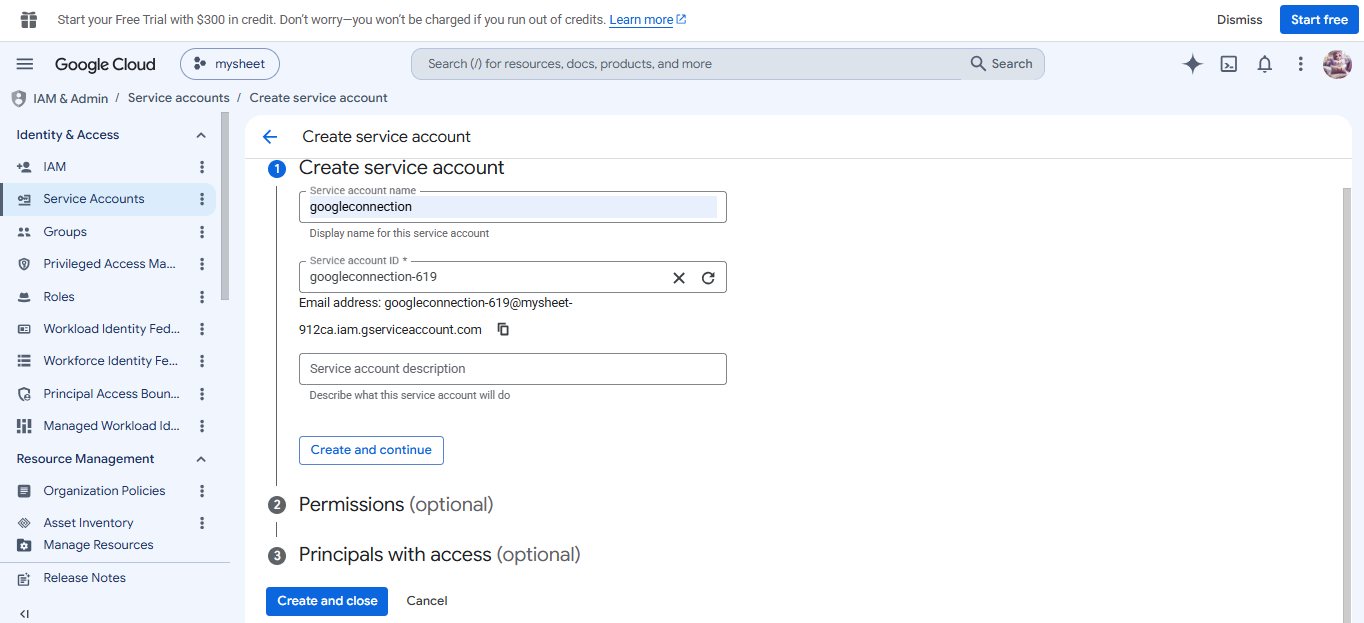Expand the Permissions (optional) step
The image size is (1364, 623).
click(396, 505)
